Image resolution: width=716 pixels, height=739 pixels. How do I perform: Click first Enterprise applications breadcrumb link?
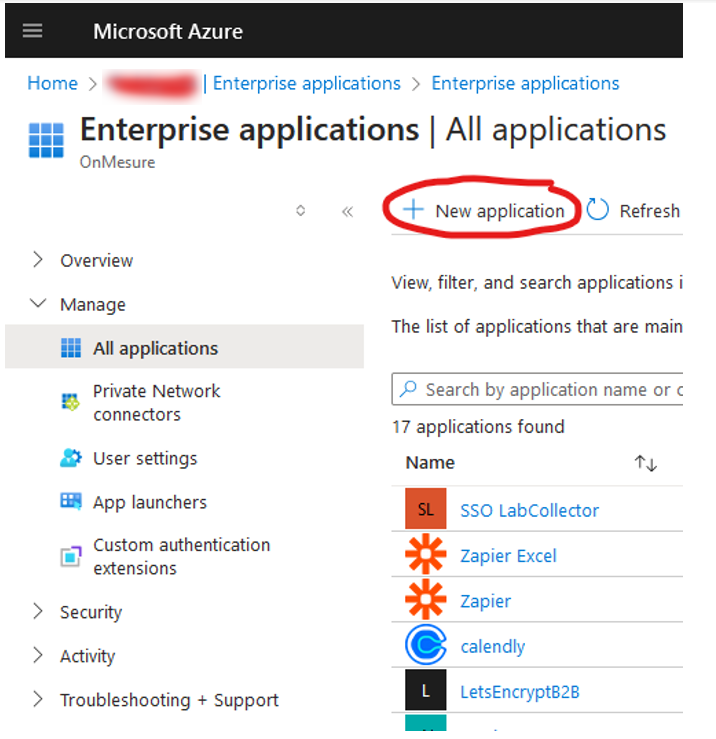coord(306,83)
